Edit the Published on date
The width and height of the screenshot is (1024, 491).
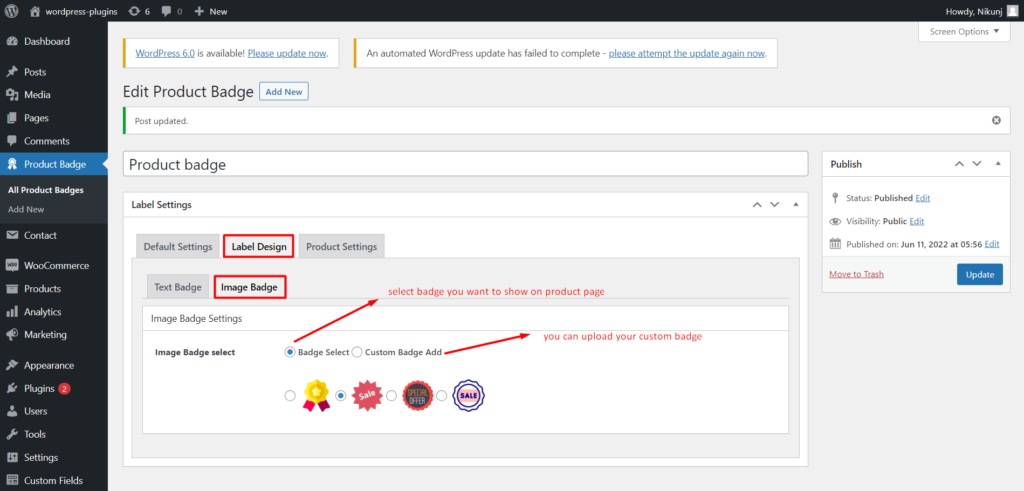click(992, 244)
